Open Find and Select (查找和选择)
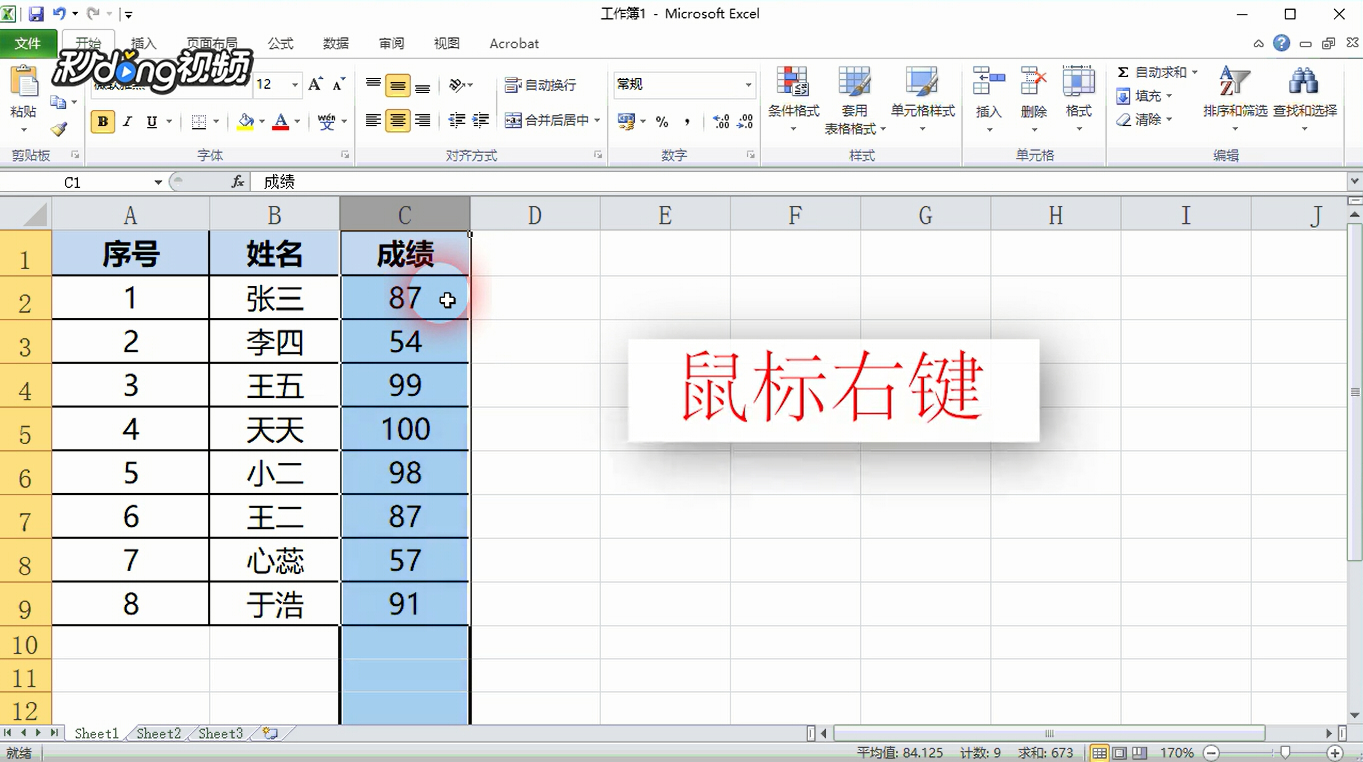The width and height of the screenshot is (1363, 762). pyautogui.click(x=1305, y=101)
